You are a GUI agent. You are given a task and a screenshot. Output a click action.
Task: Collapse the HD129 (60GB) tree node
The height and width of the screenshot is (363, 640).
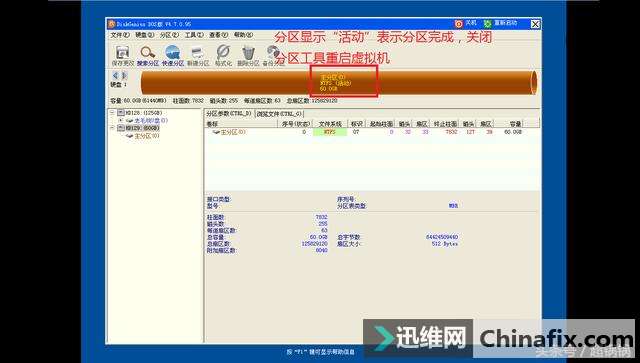pos(112,128)
